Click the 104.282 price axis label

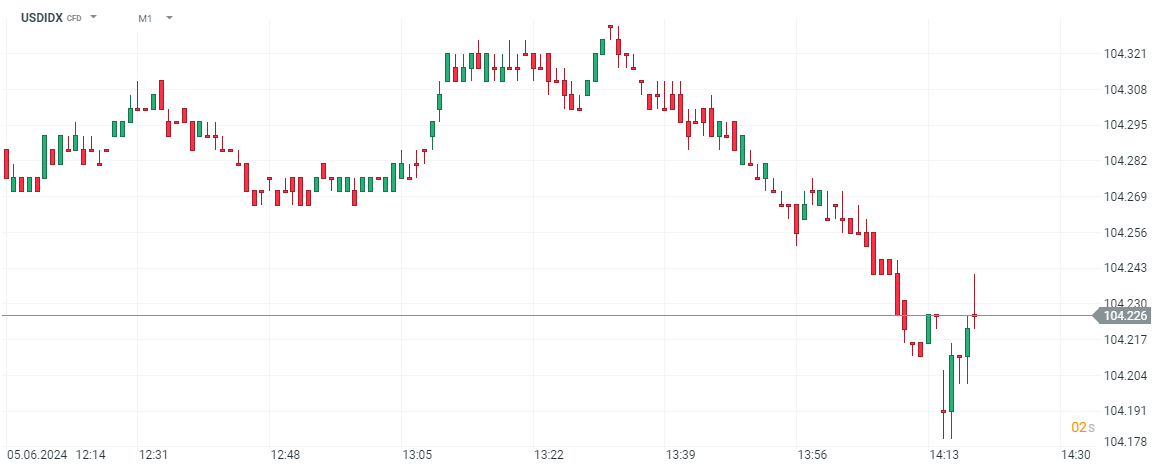coord(1125,161)
